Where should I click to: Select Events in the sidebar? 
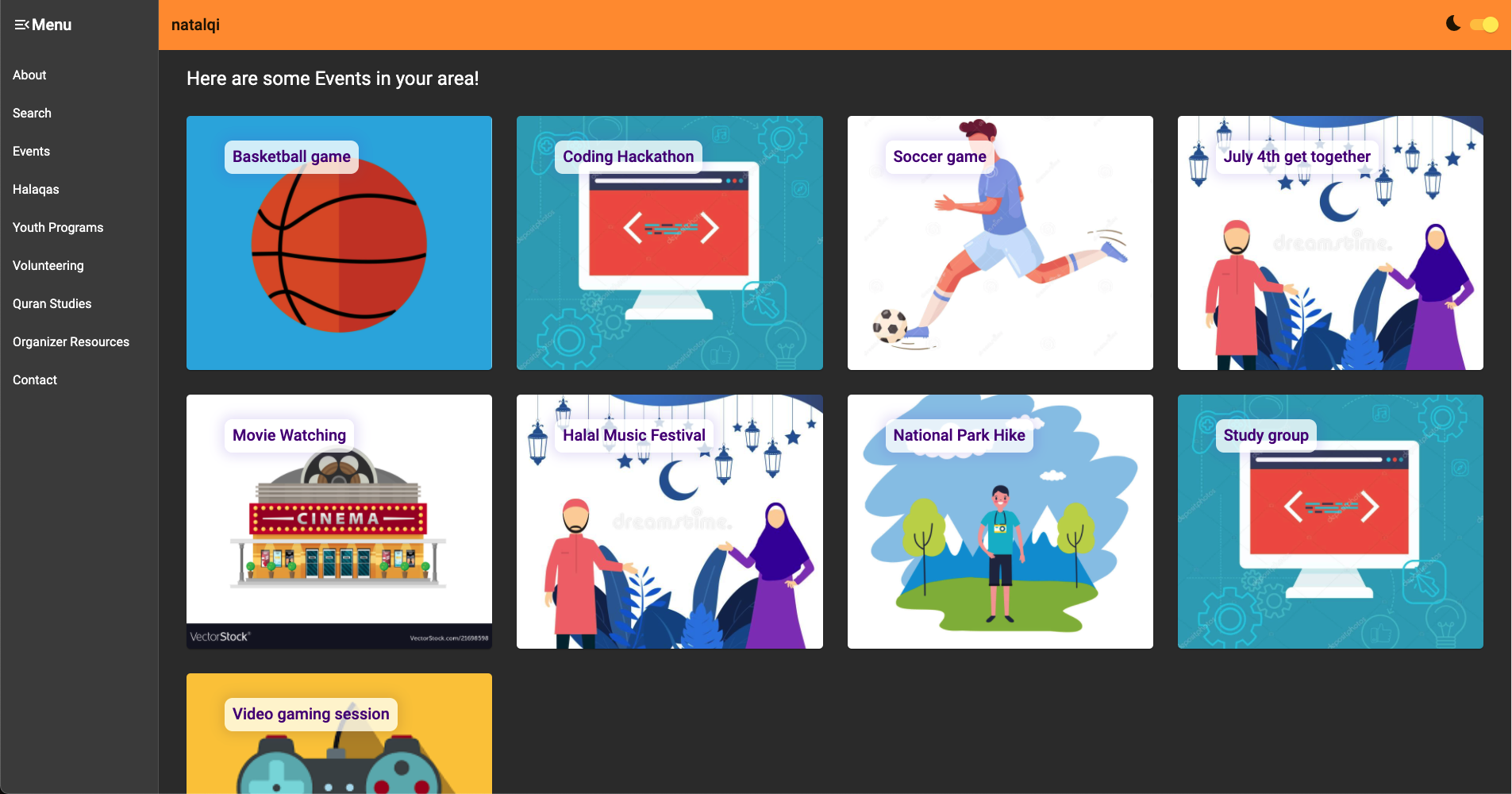point(31,151)
